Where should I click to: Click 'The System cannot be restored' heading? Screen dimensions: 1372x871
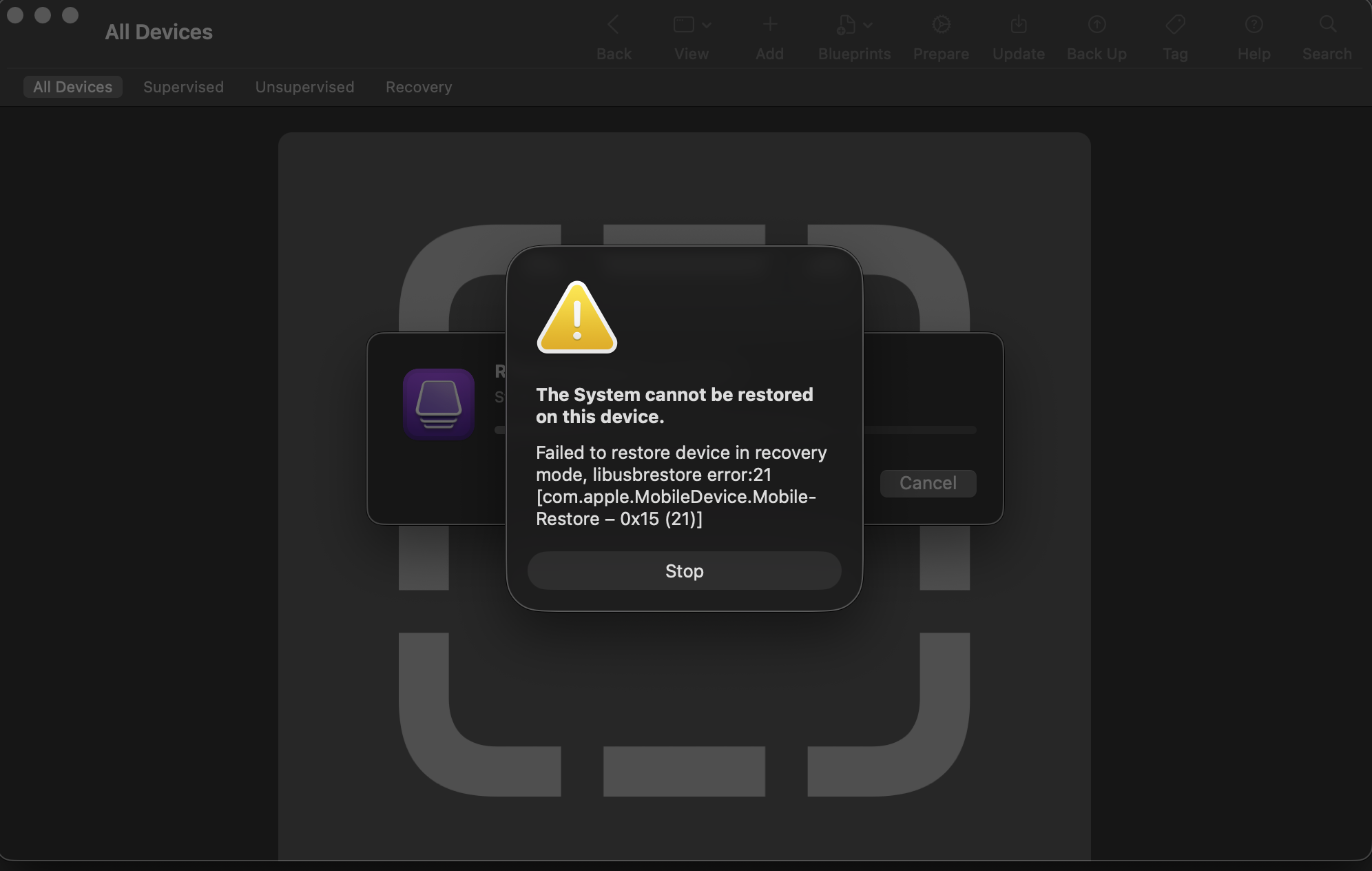pos(674,405)
